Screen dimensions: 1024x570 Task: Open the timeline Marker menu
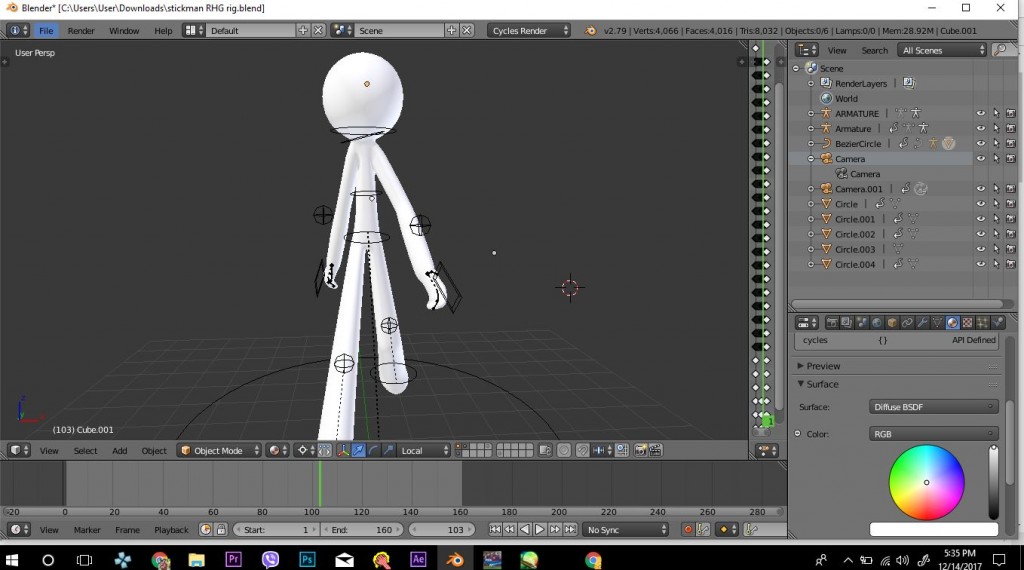87,530
